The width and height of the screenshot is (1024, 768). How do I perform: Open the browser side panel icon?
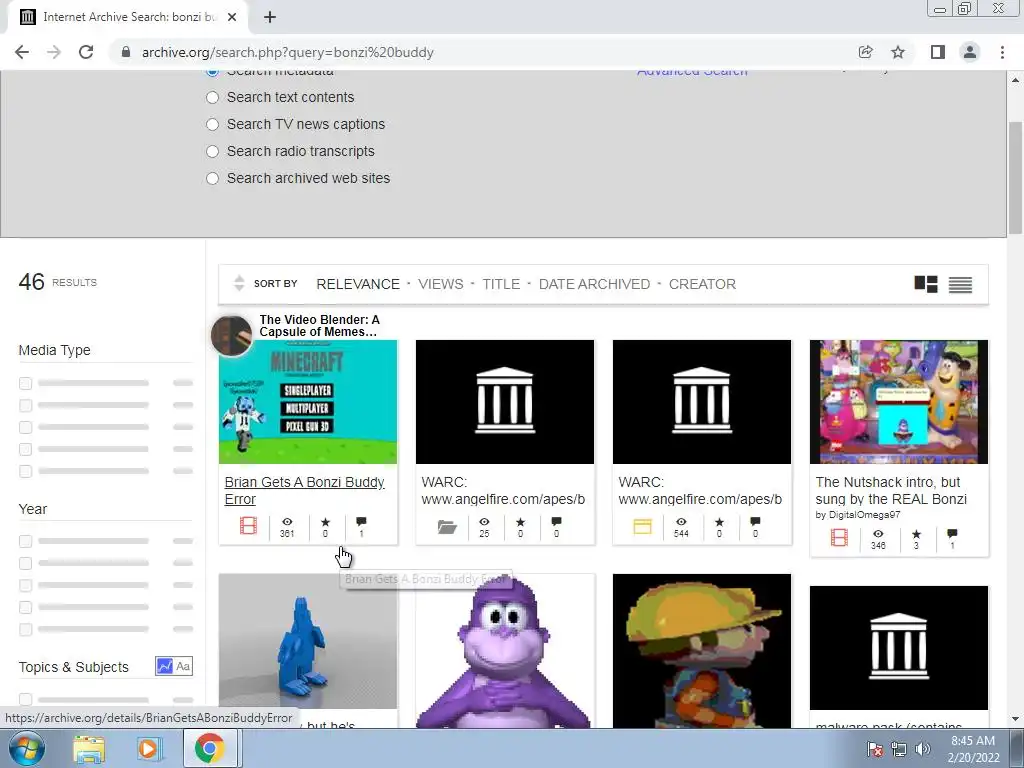point(938,52)
